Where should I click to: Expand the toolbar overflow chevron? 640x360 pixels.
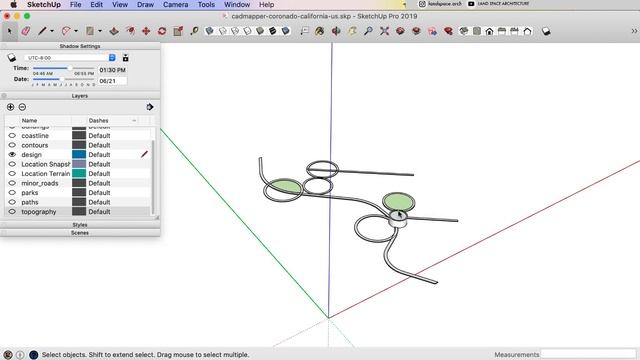(x=634, y=31)
